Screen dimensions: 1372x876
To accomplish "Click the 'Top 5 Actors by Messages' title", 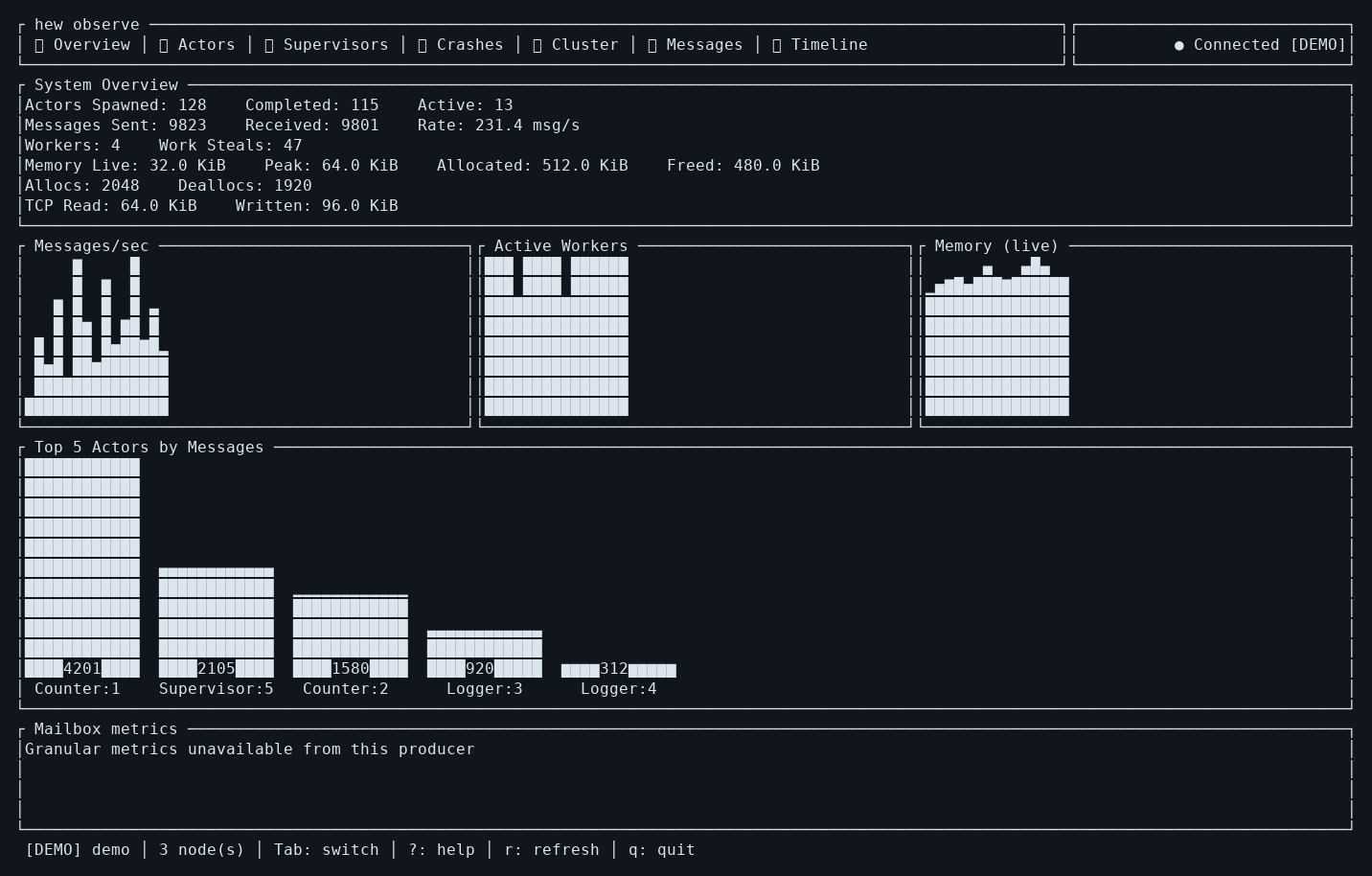I will tap(149, 448).
